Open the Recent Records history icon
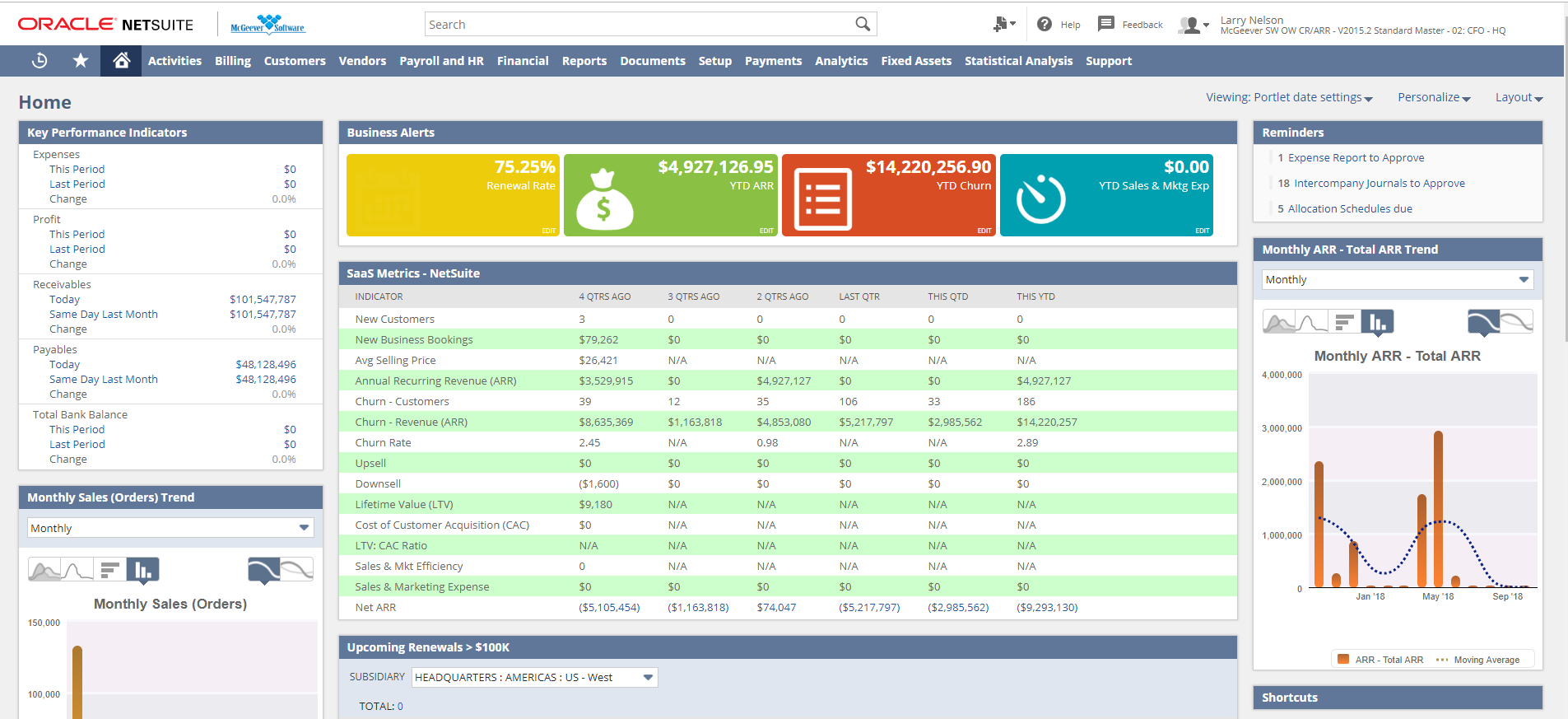The image size is (1568, 719). 40,61
